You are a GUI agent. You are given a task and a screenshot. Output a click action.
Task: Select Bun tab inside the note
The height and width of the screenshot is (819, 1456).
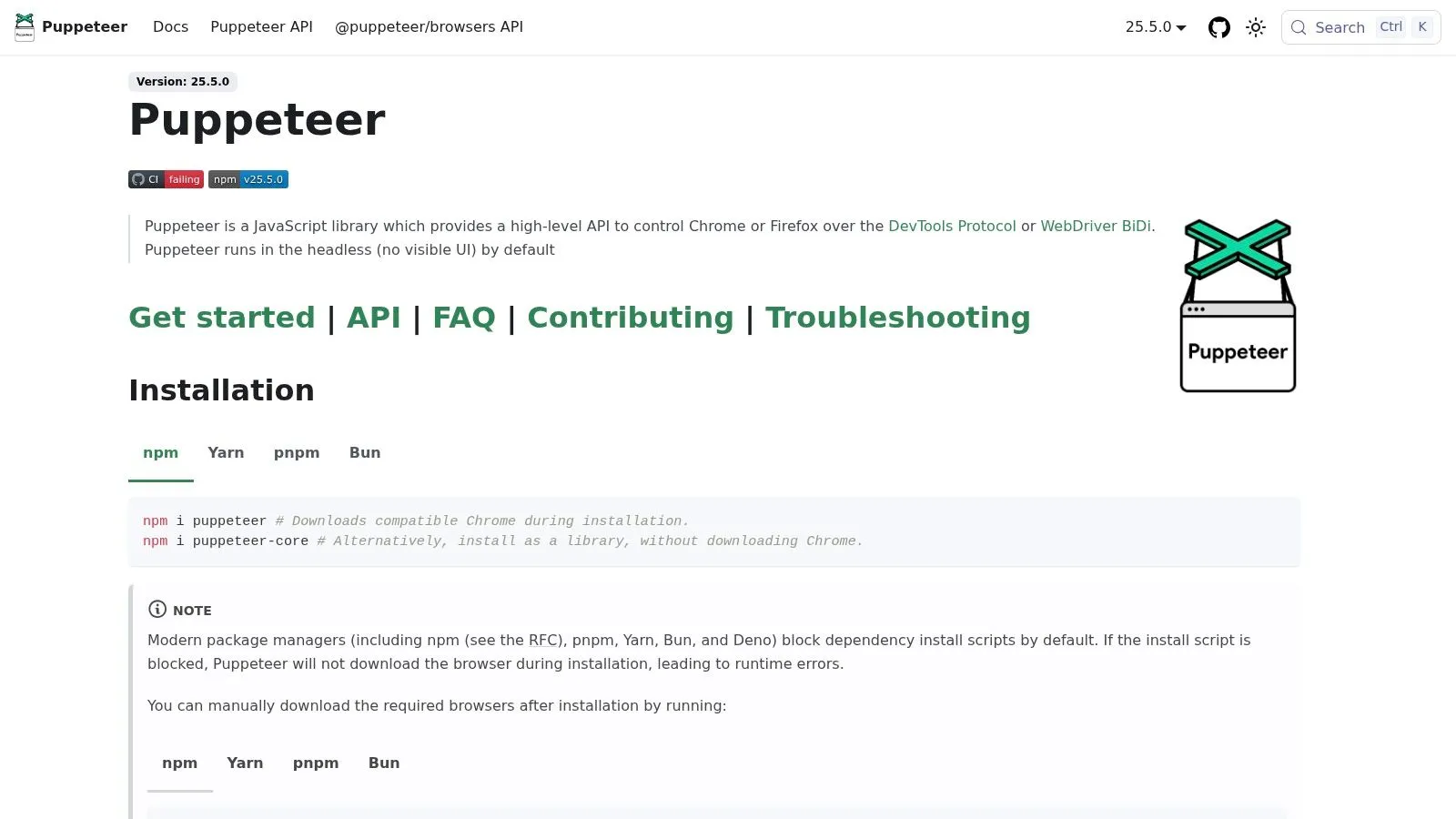coord(384,763)
